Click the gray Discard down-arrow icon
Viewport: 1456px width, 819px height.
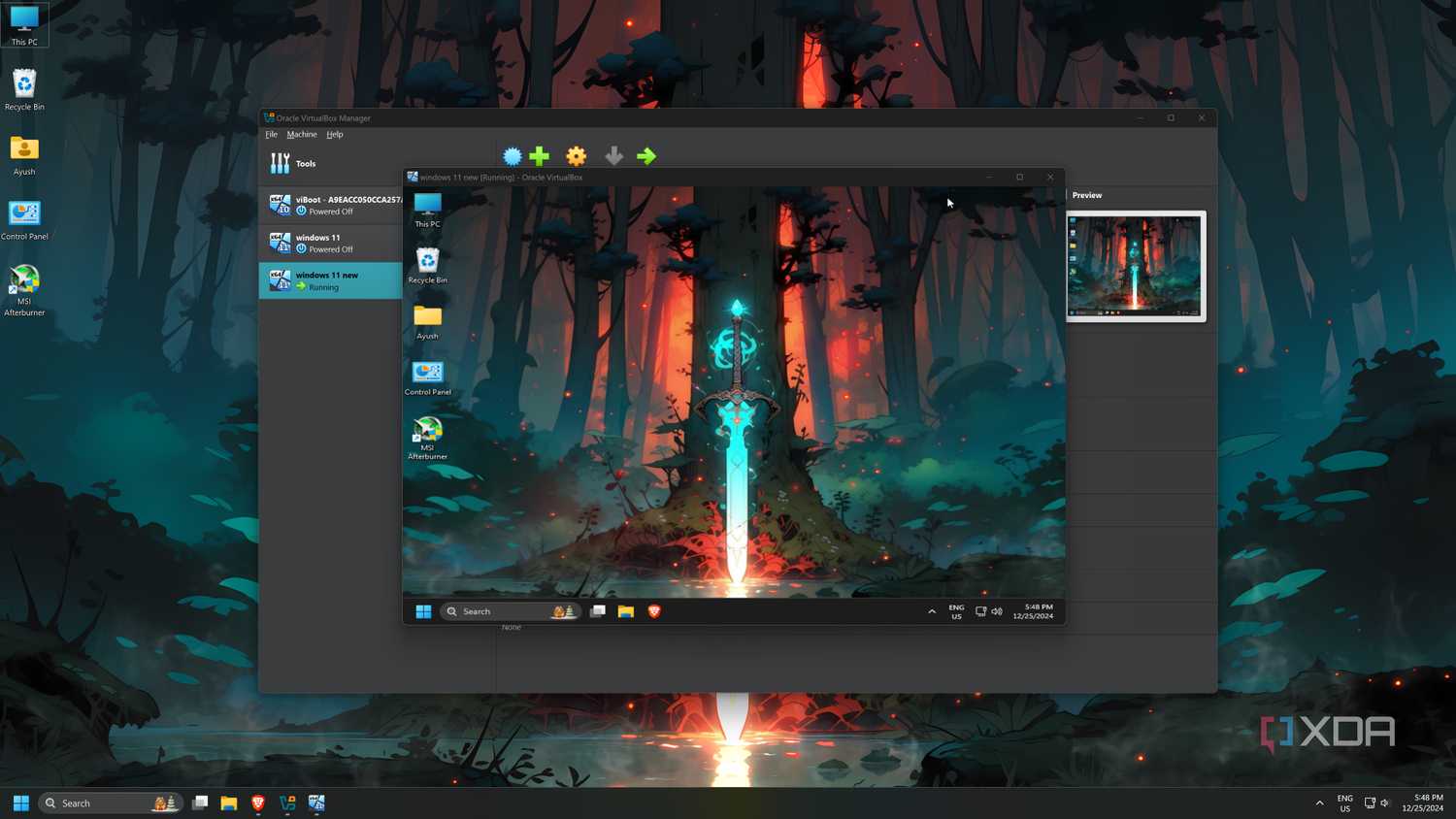[613, 155]
